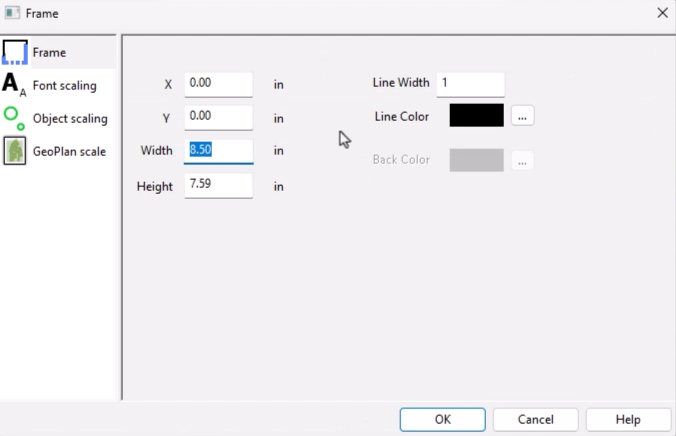Switch to the Frame tab label
This screenshot has width=676, height=436.
coord(49,53)
